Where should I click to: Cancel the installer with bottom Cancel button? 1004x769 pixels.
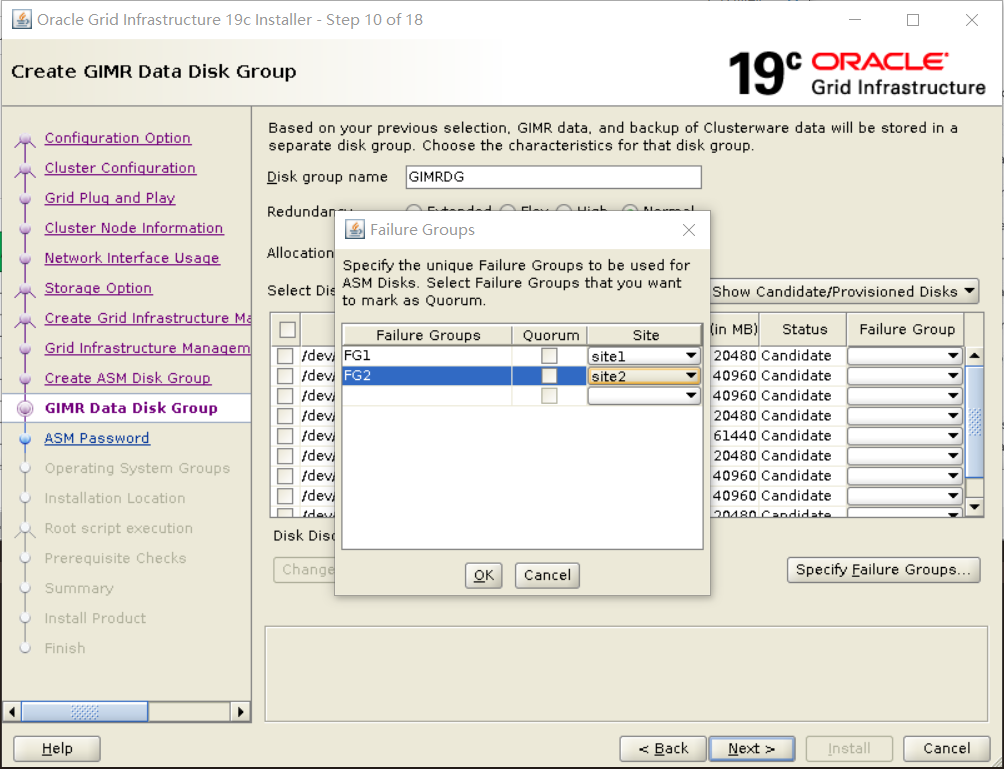click(x=946, y=749)
